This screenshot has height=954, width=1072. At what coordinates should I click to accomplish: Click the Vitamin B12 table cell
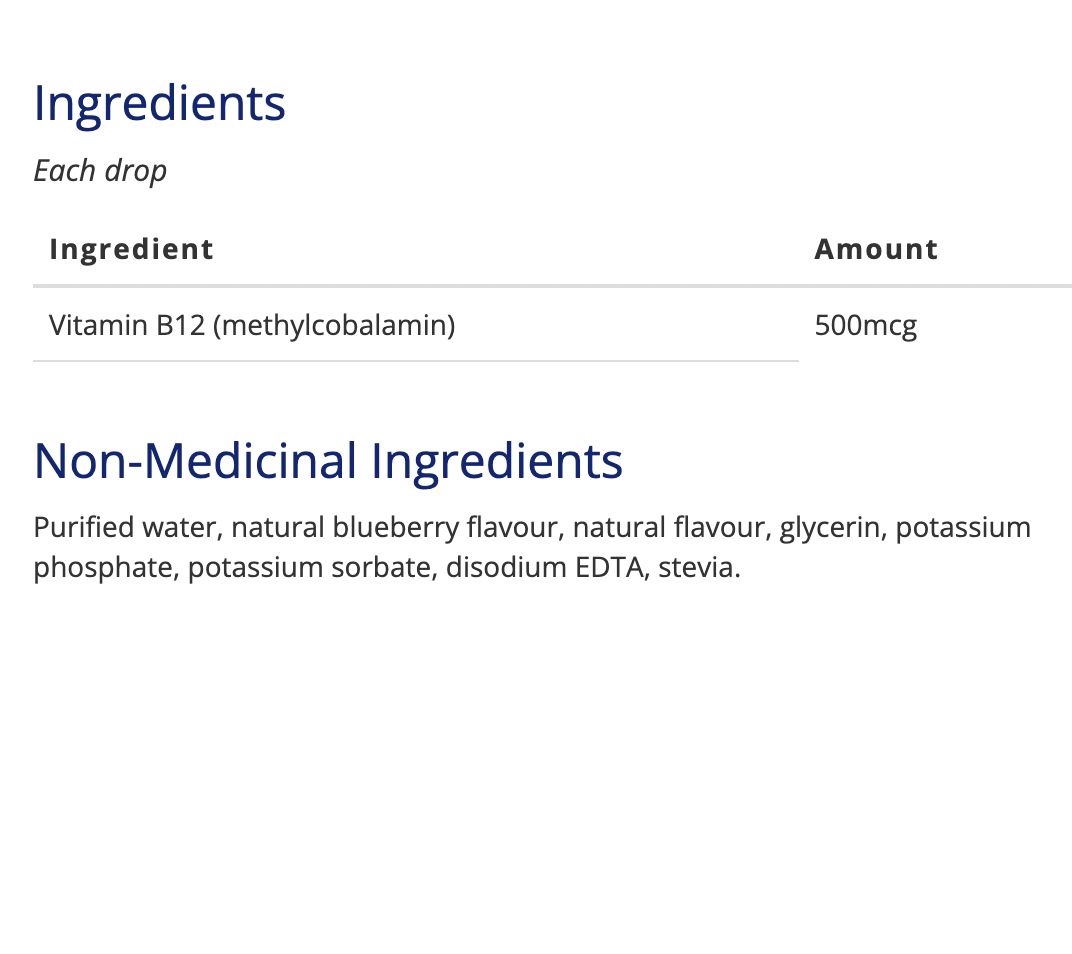pyautogui.click(x=252, y=326)
